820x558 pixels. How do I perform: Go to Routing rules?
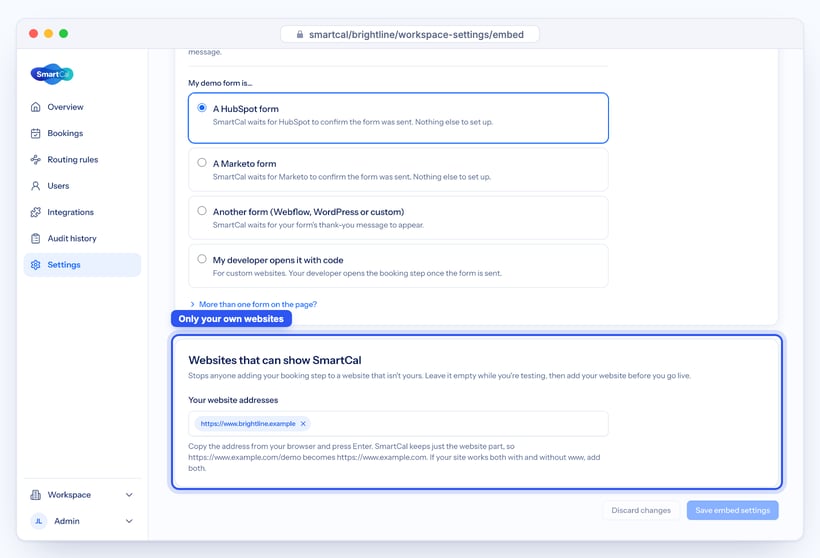click(x=83, y=160)
